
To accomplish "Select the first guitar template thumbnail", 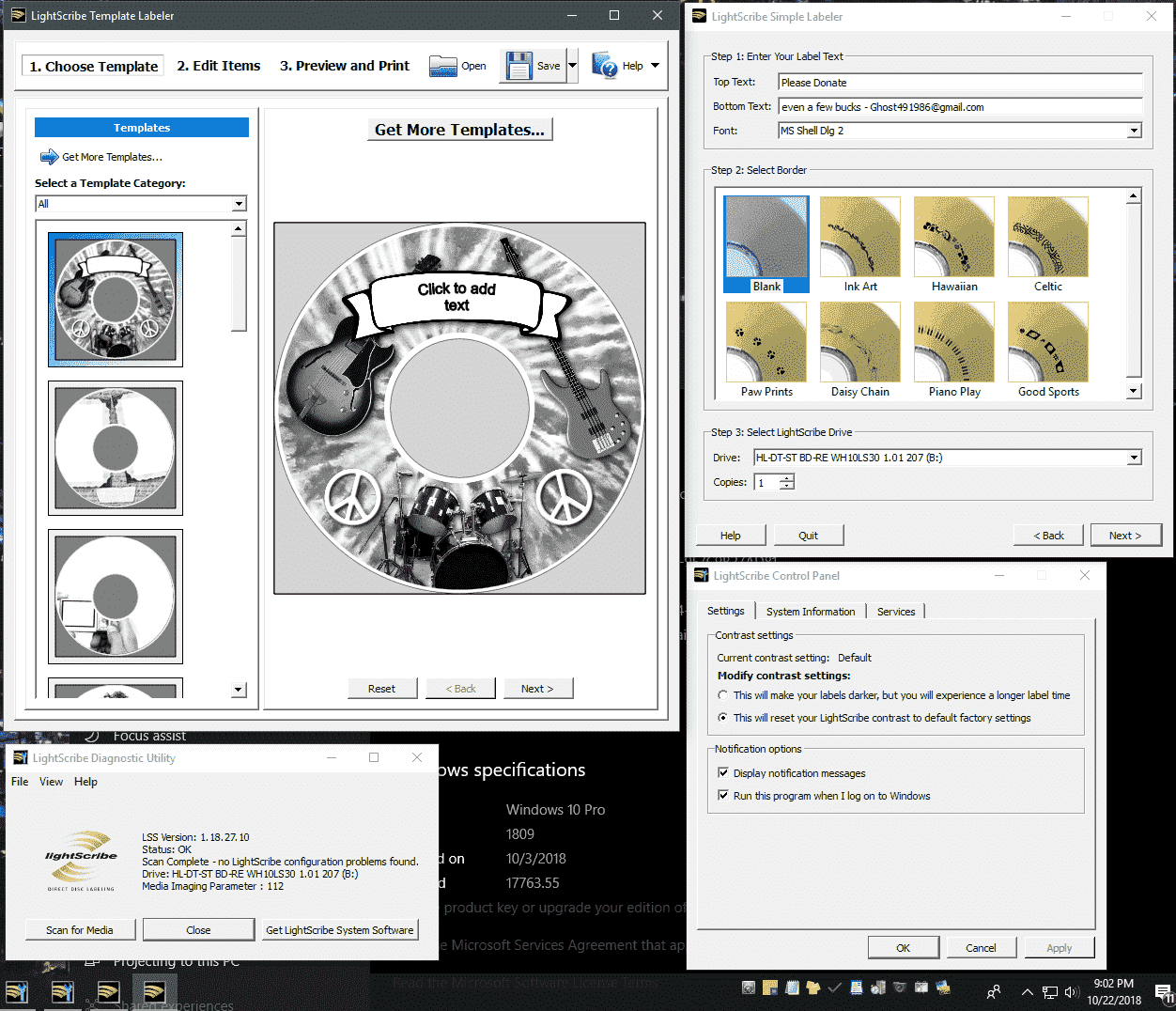I will coord(116,300).
